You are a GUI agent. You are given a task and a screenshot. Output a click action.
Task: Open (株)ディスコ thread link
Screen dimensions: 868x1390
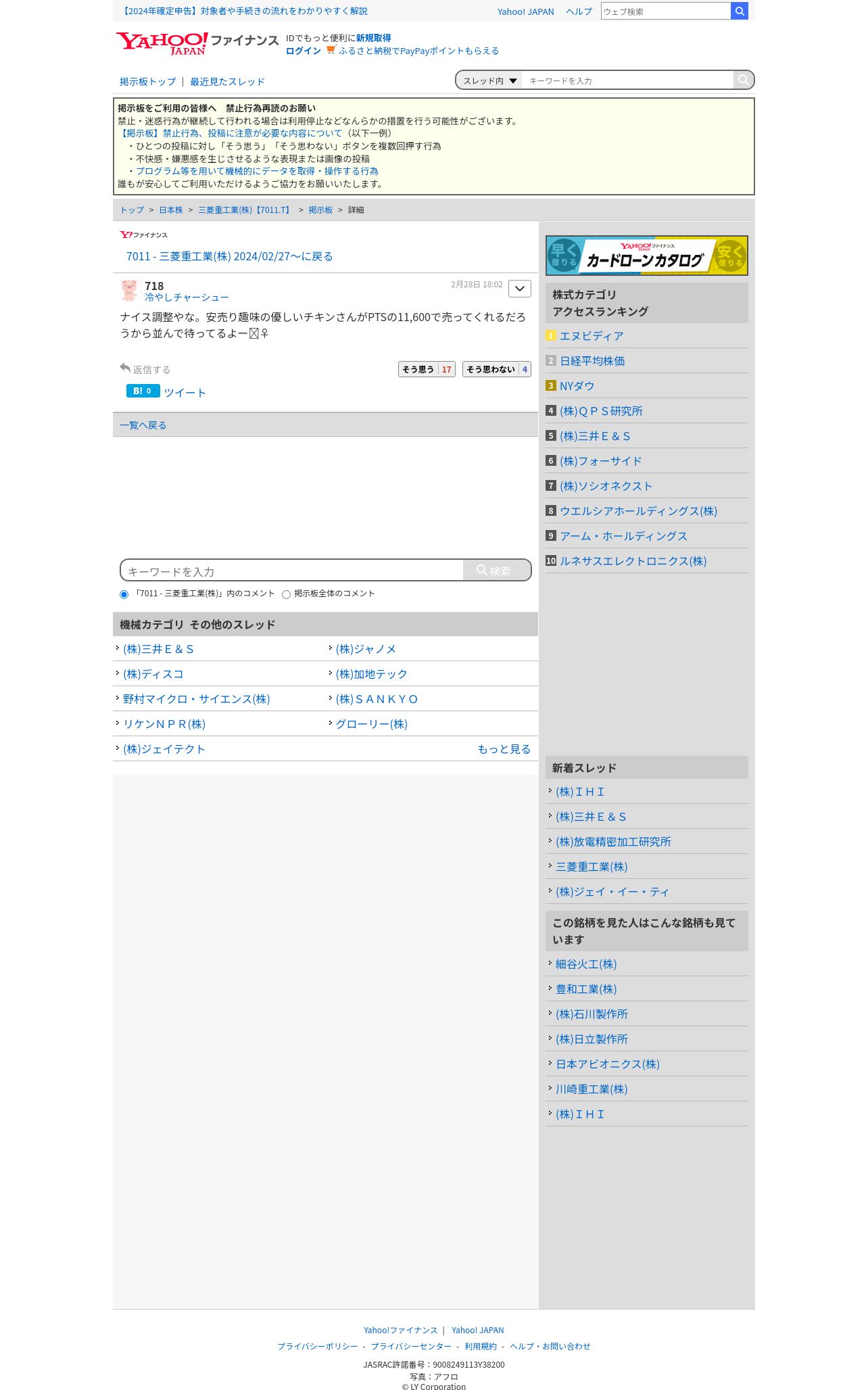pos(153,674)
